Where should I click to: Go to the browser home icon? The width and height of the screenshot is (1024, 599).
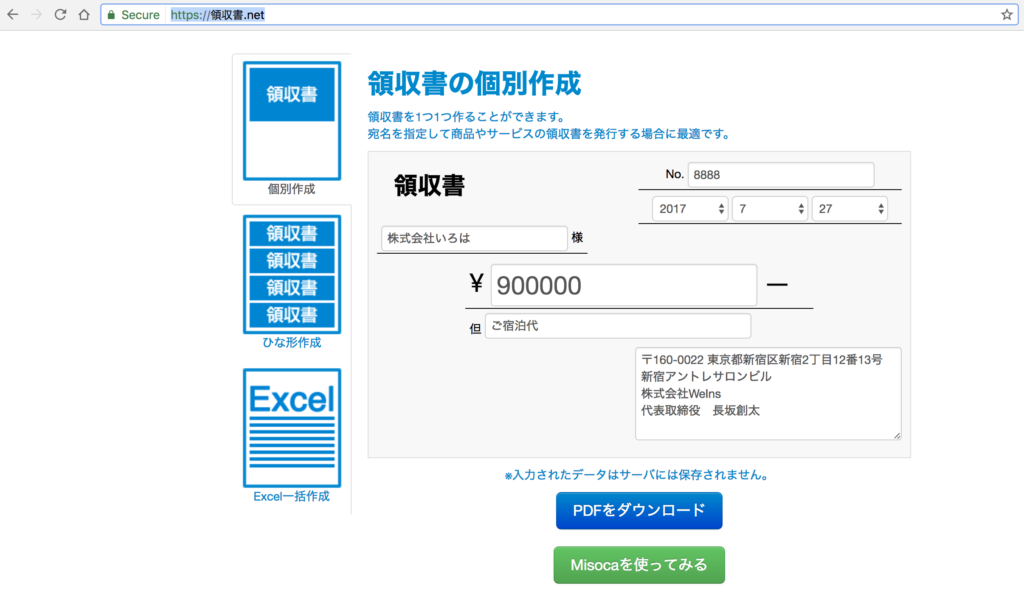click(x=85, y=15)
